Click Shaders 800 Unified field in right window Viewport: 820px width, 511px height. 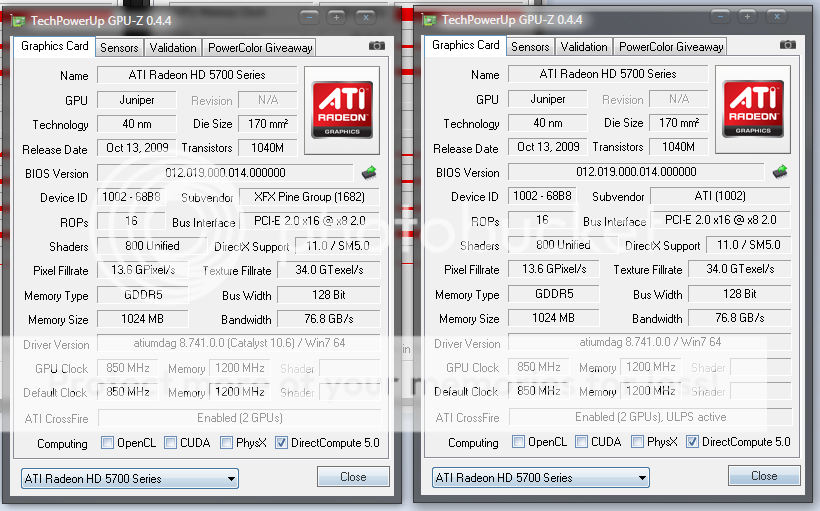click(563, 245)
